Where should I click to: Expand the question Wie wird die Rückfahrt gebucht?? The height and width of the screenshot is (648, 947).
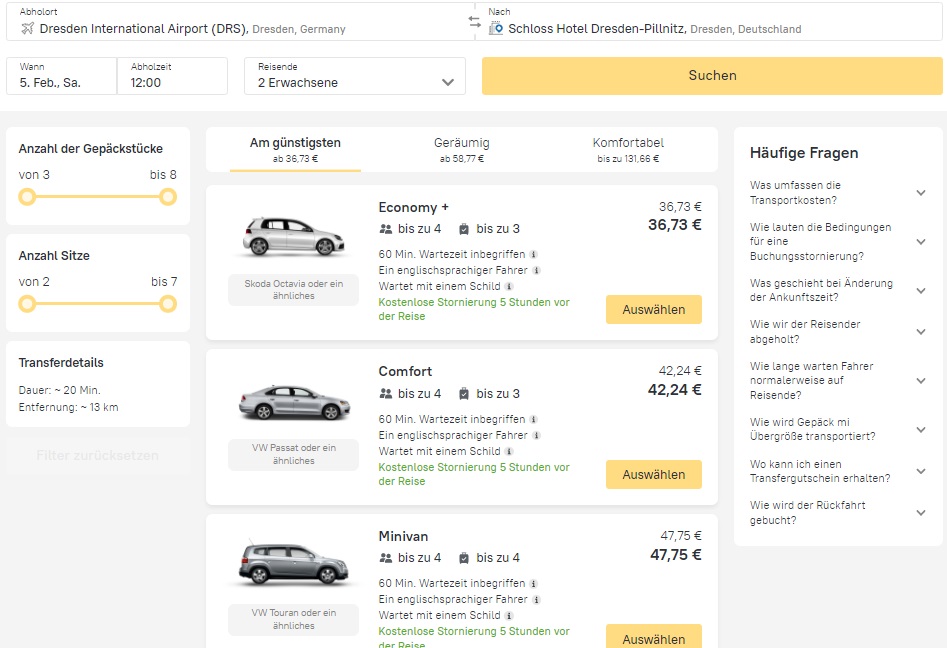click(x=920, y=513)
